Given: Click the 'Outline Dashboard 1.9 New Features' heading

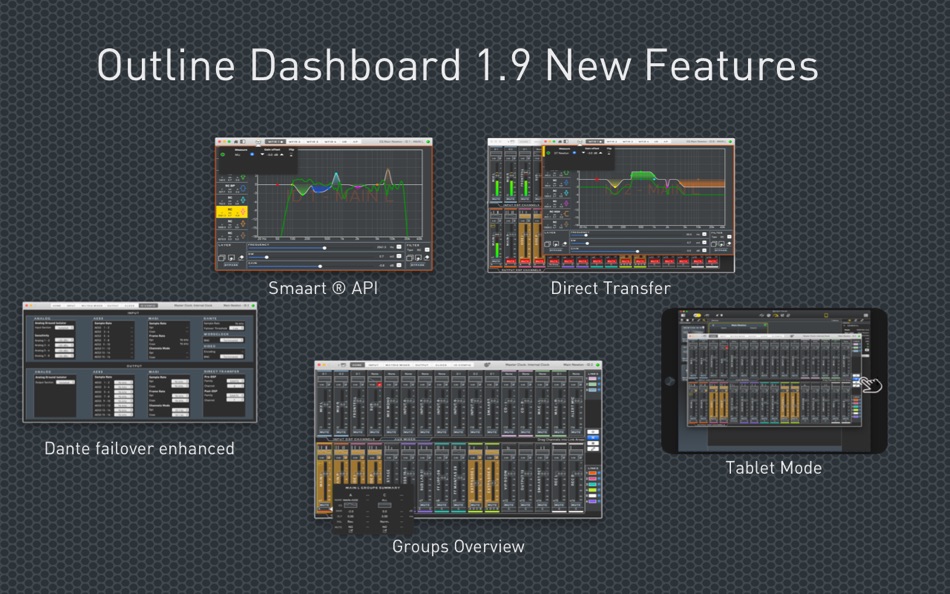Looking at the screenshot, I should [457, 65].
